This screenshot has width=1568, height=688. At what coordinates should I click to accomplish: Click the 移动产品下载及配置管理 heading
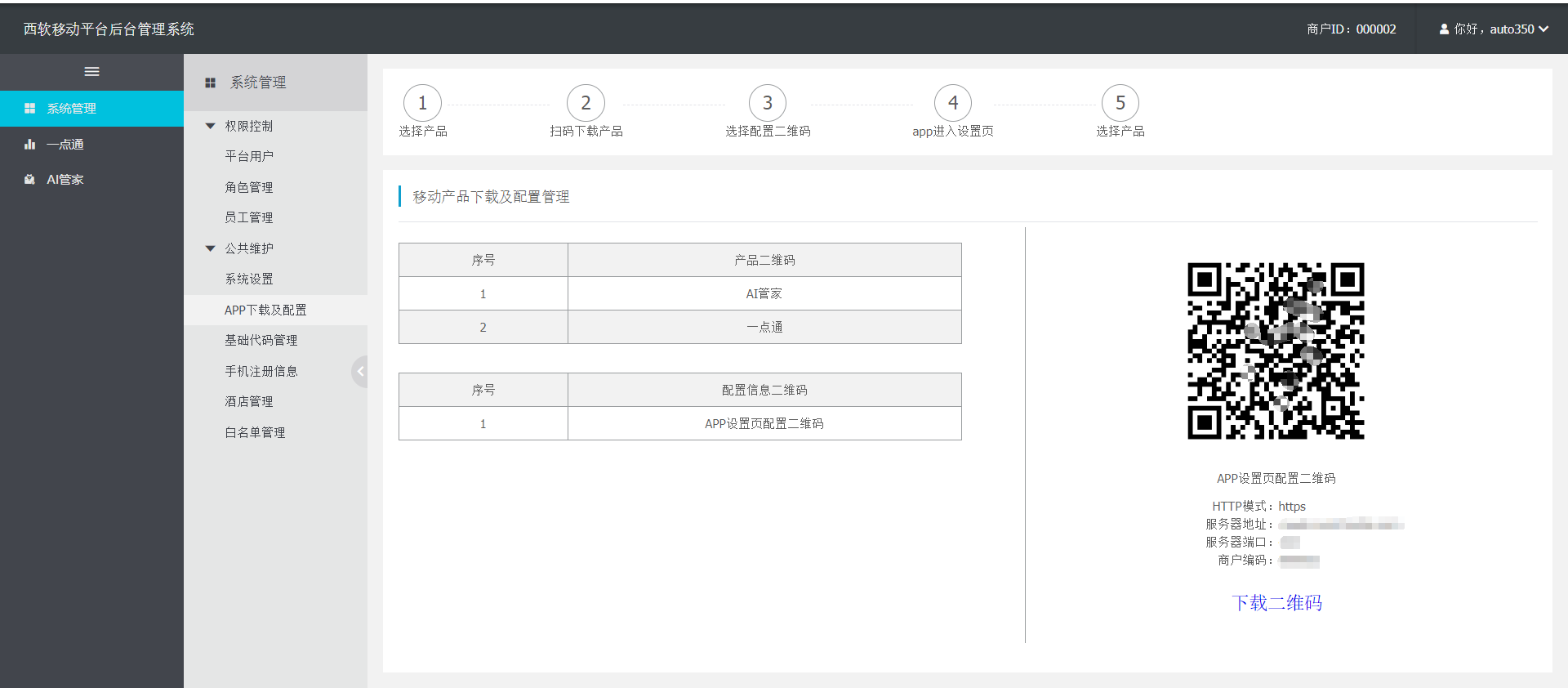click(x=491, y=197)
